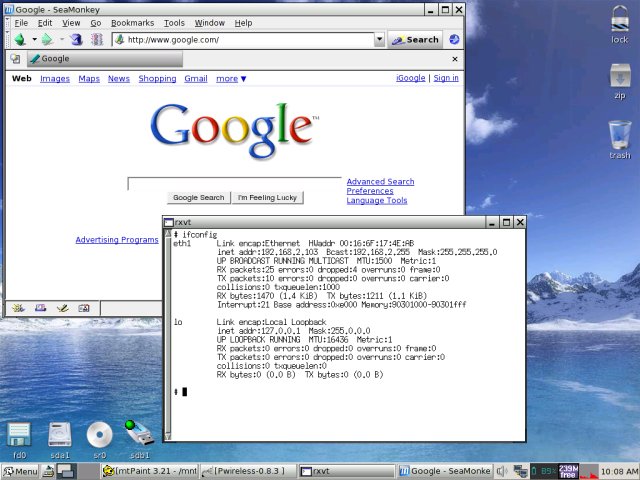
Task: Click the rxvt window title icon
Action: click(169, 222)
